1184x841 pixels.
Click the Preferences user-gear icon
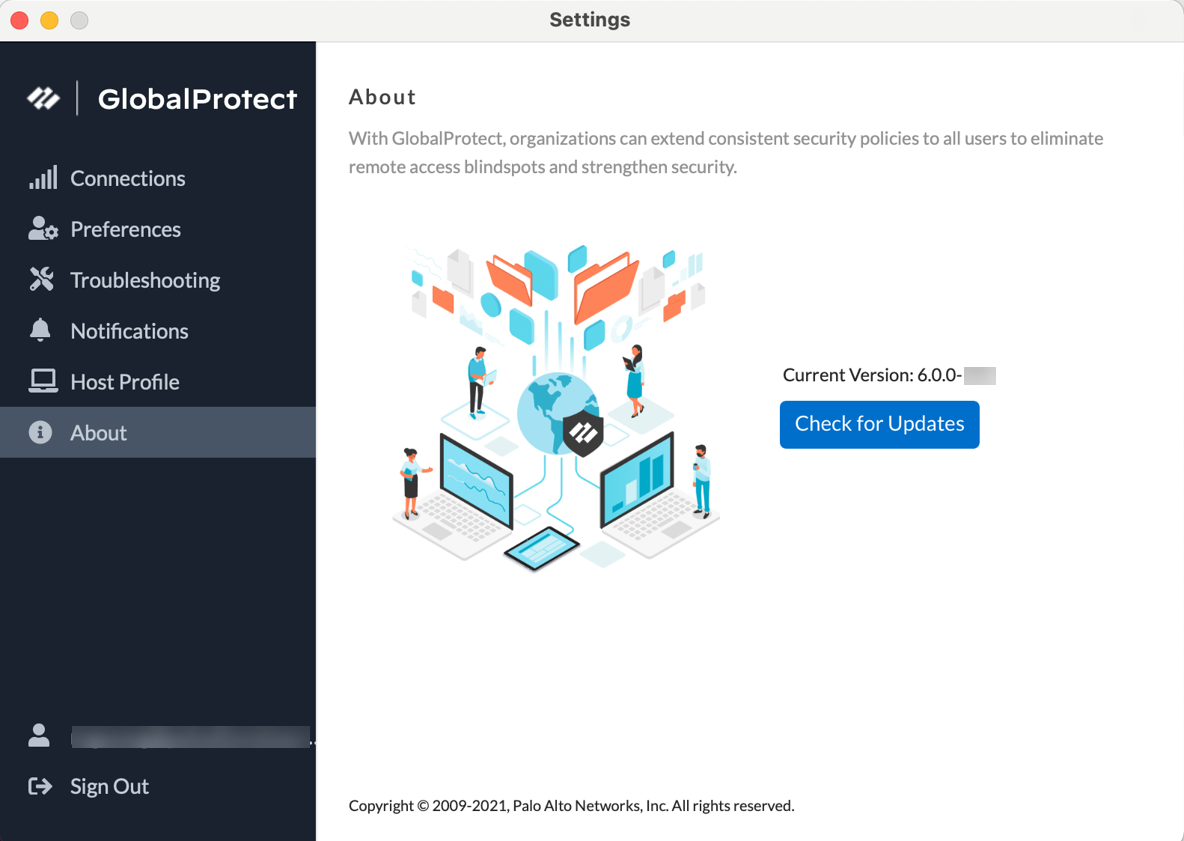43,229
